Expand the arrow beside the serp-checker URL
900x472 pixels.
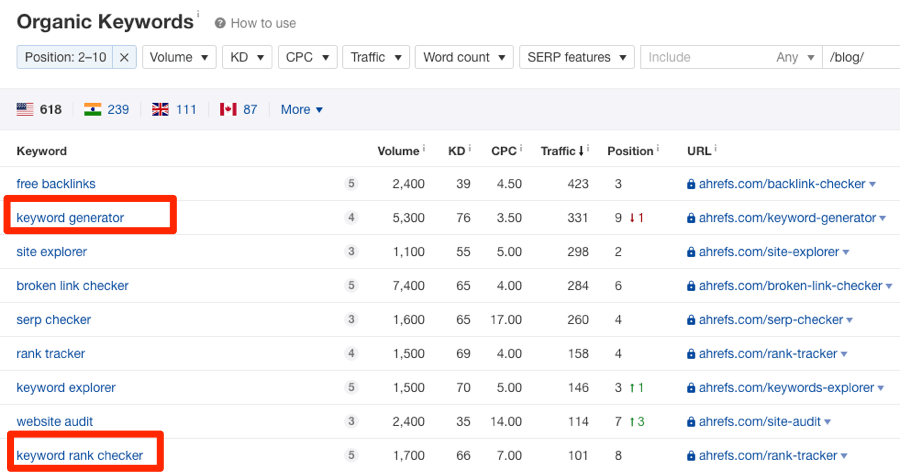click(x=849, y=320)
